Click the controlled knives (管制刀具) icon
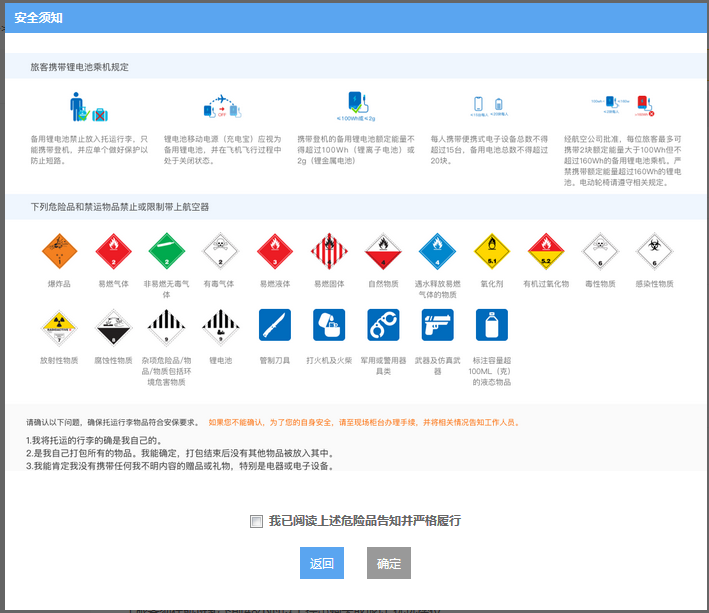 [x=274, y=325]
